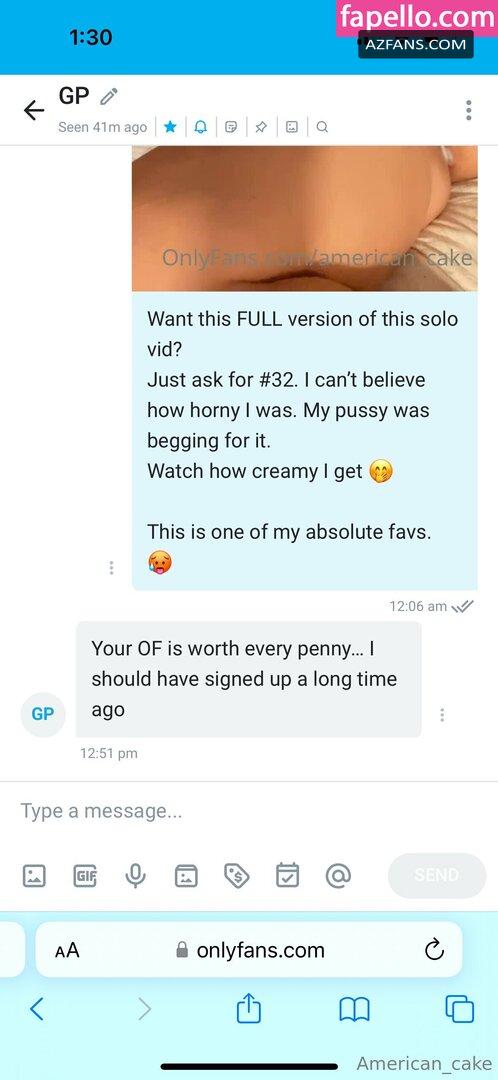Open the options dots beside GP's reply
The width and height of the screenshot is (498, 1080).
442,715
